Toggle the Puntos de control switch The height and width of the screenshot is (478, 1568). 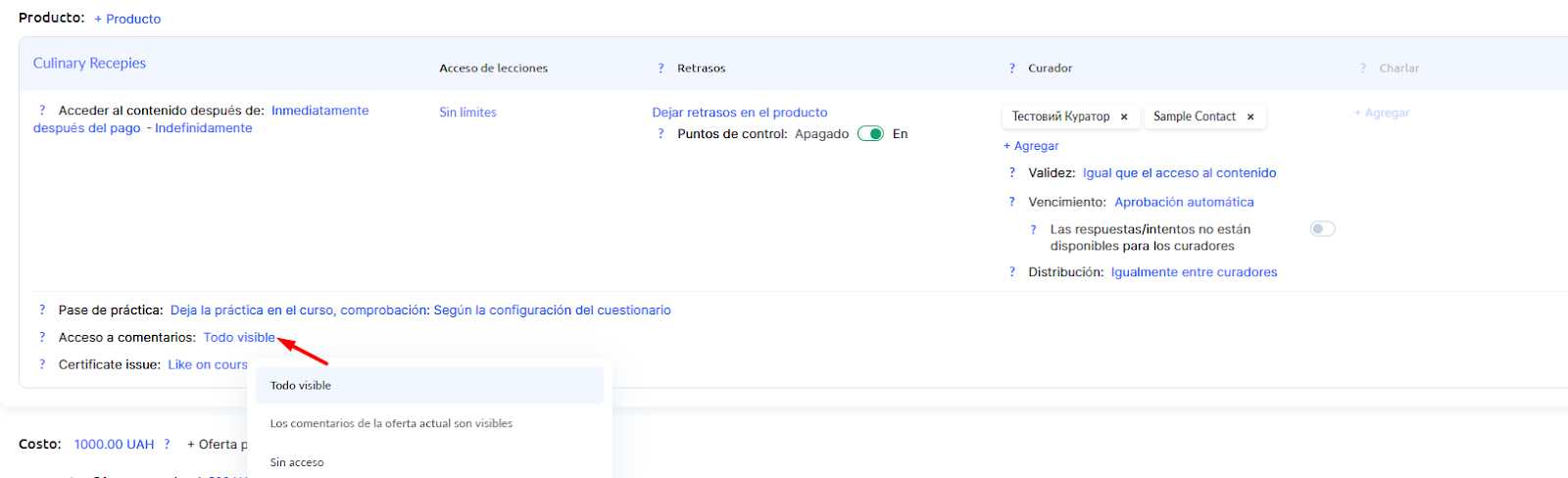[x=870, y=134]
